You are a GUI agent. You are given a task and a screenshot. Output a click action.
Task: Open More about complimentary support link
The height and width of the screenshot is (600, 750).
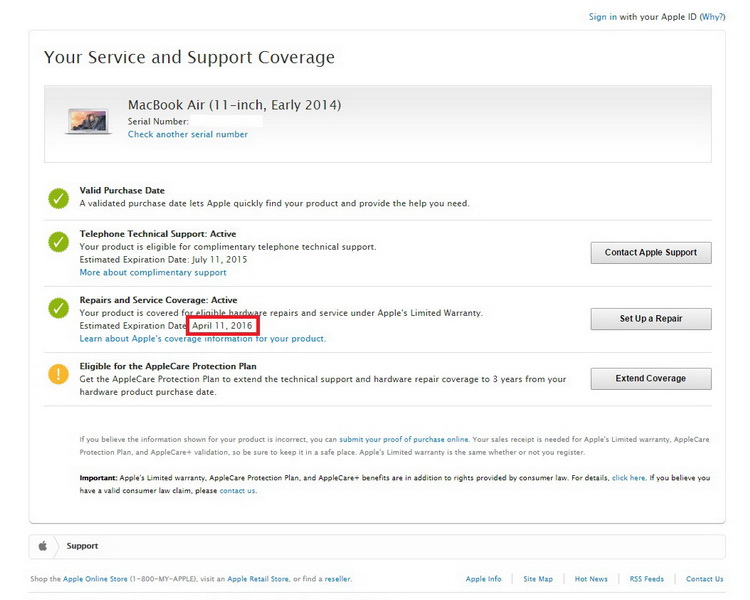tap(153, 272)
